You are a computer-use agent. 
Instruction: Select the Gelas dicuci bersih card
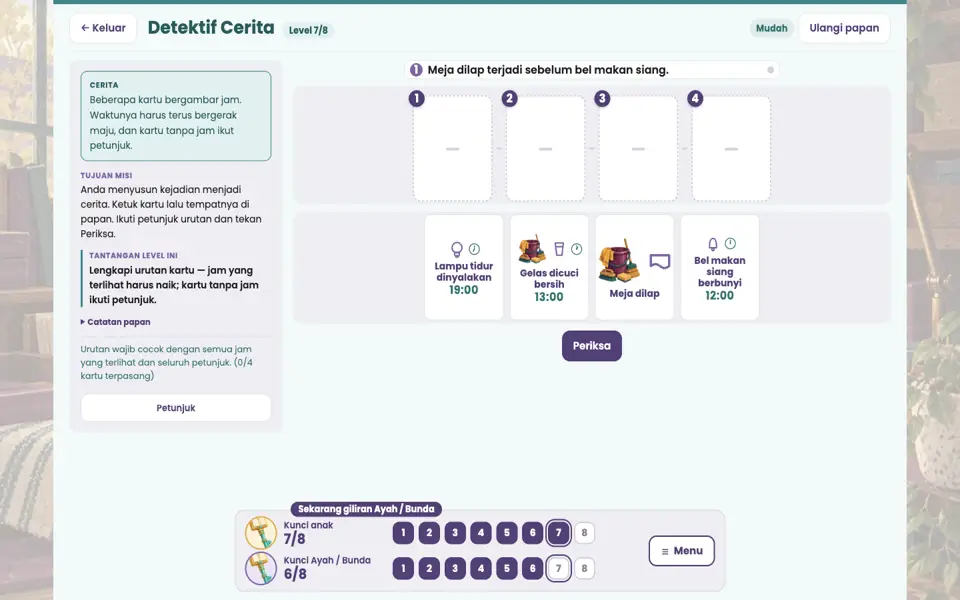(x=549, y=267)
